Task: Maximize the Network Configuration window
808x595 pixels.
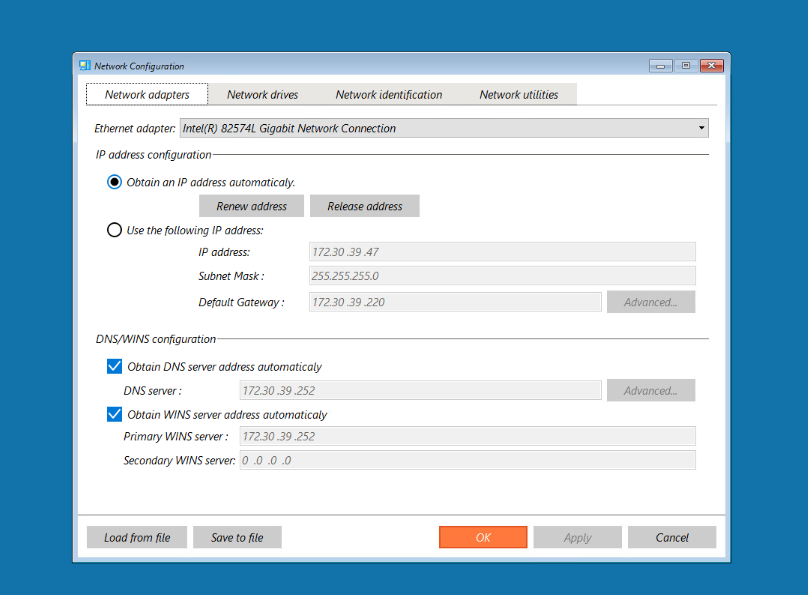Action: coord(685,65)
